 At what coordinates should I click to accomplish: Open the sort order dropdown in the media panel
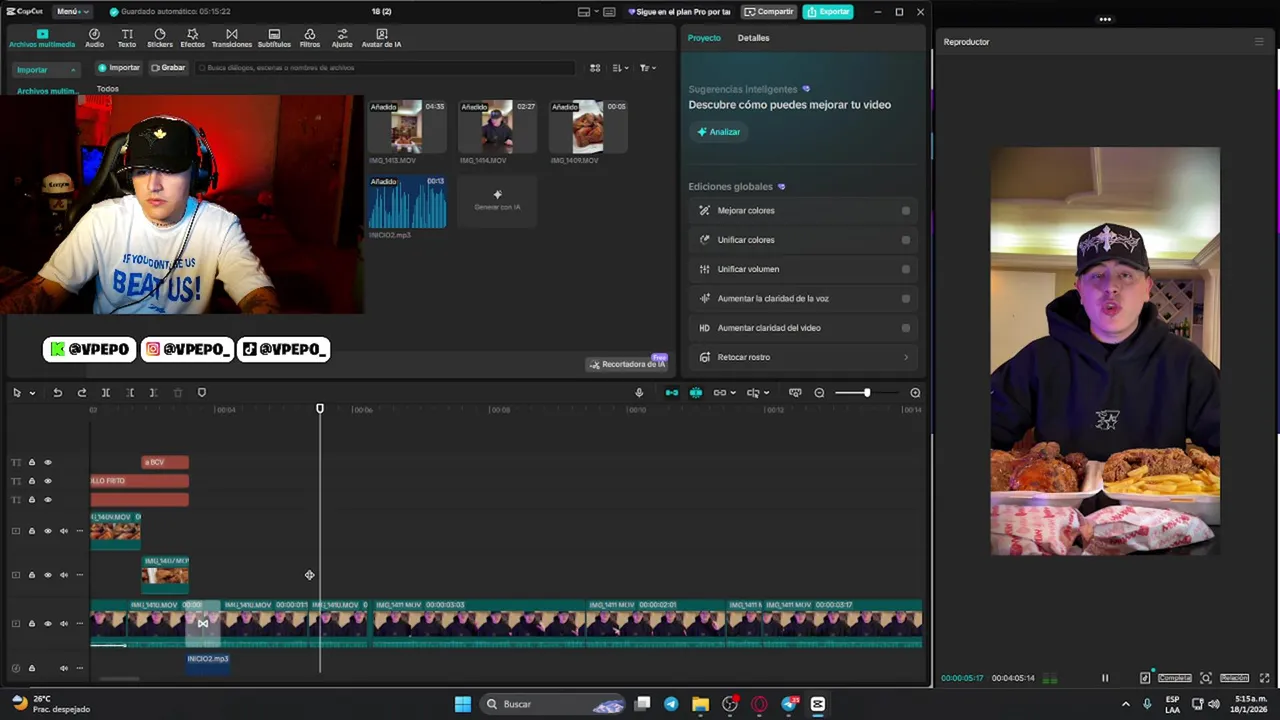tap(620, 68)
